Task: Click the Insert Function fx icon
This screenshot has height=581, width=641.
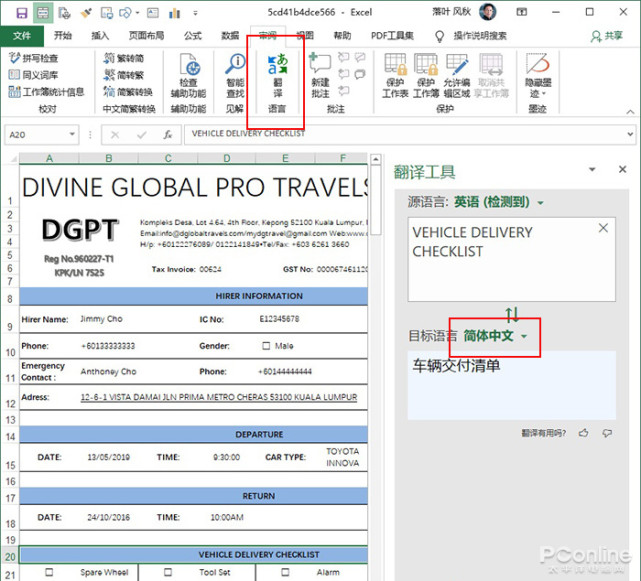Action: pos(168,135)
